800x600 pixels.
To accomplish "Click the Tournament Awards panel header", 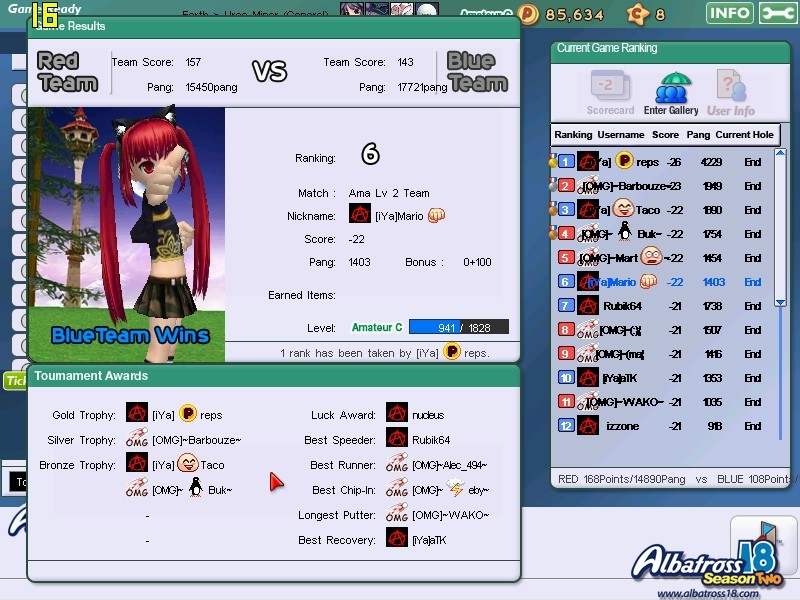I will (x=274, y=376).
